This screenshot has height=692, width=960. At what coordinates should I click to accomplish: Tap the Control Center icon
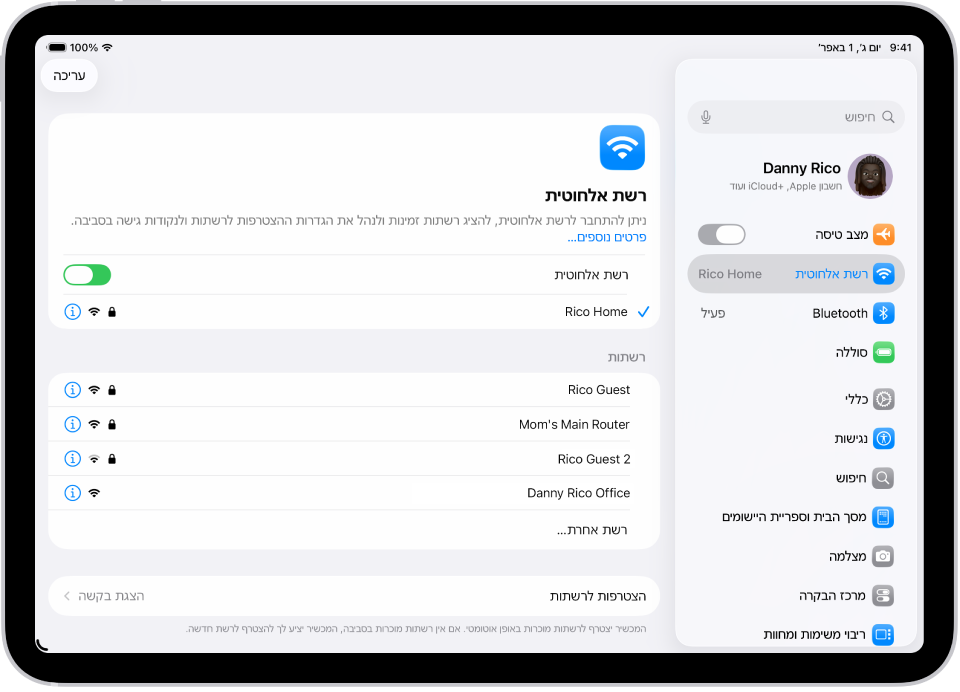883,596
